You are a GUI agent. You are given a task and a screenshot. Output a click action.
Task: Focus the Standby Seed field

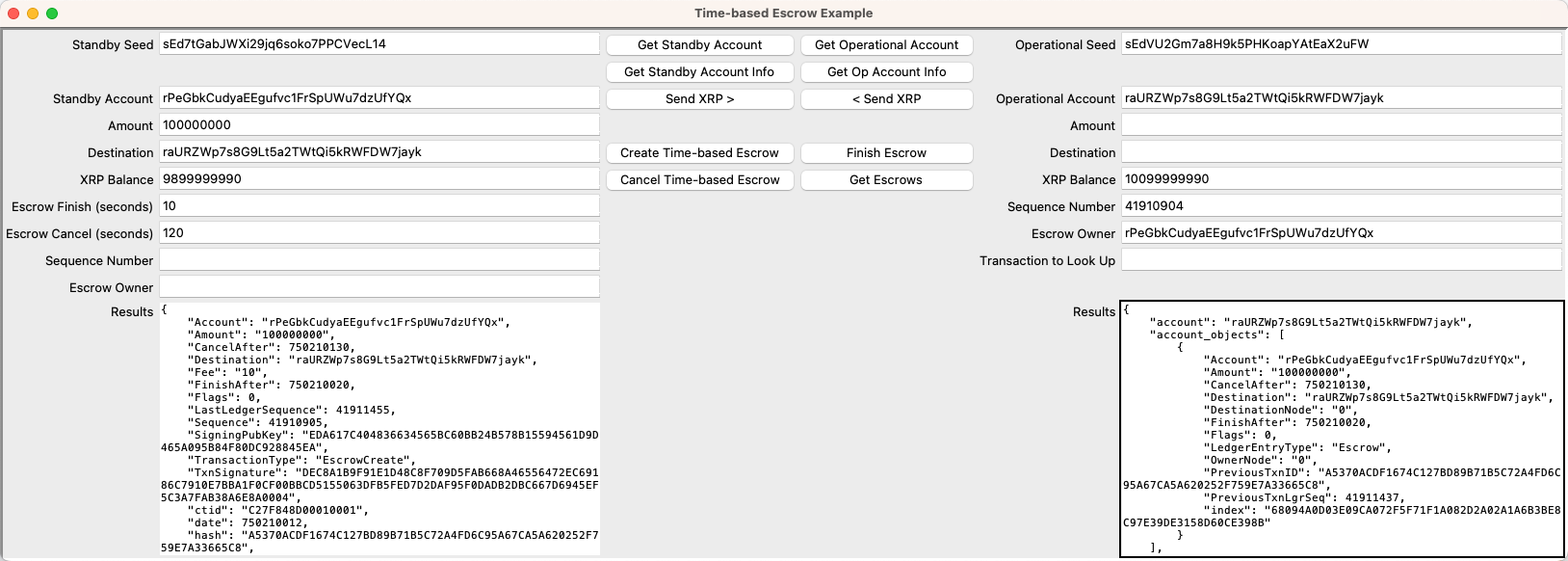[x=379, y=44]
